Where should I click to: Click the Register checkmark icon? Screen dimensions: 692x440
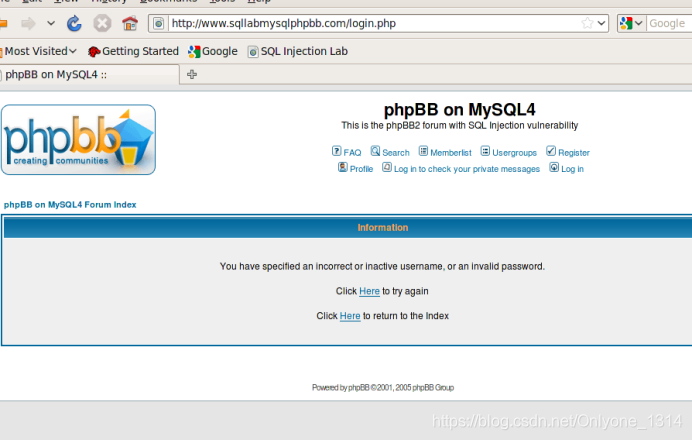(x=551, y=151)
